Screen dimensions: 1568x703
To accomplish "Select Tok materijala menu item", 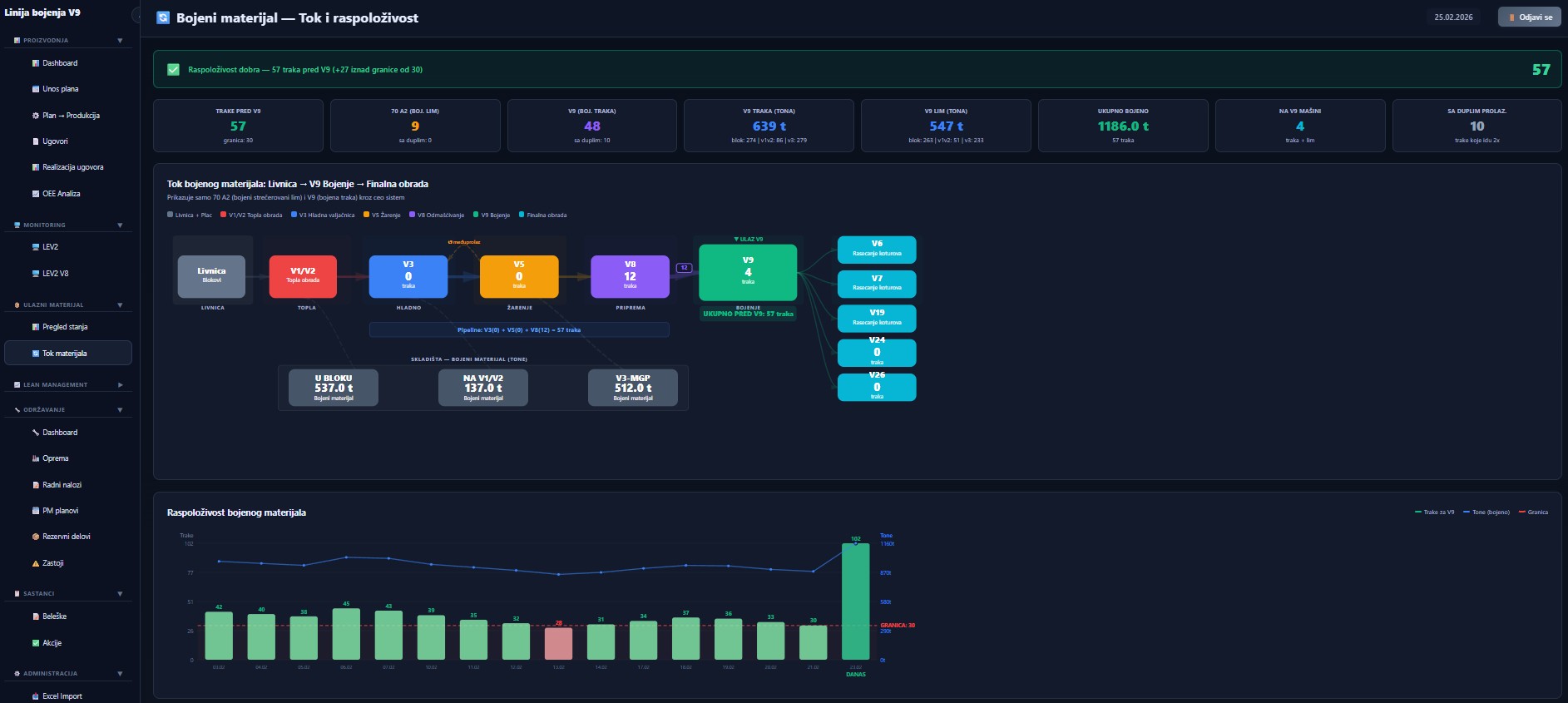I will (x=68, y=354).
